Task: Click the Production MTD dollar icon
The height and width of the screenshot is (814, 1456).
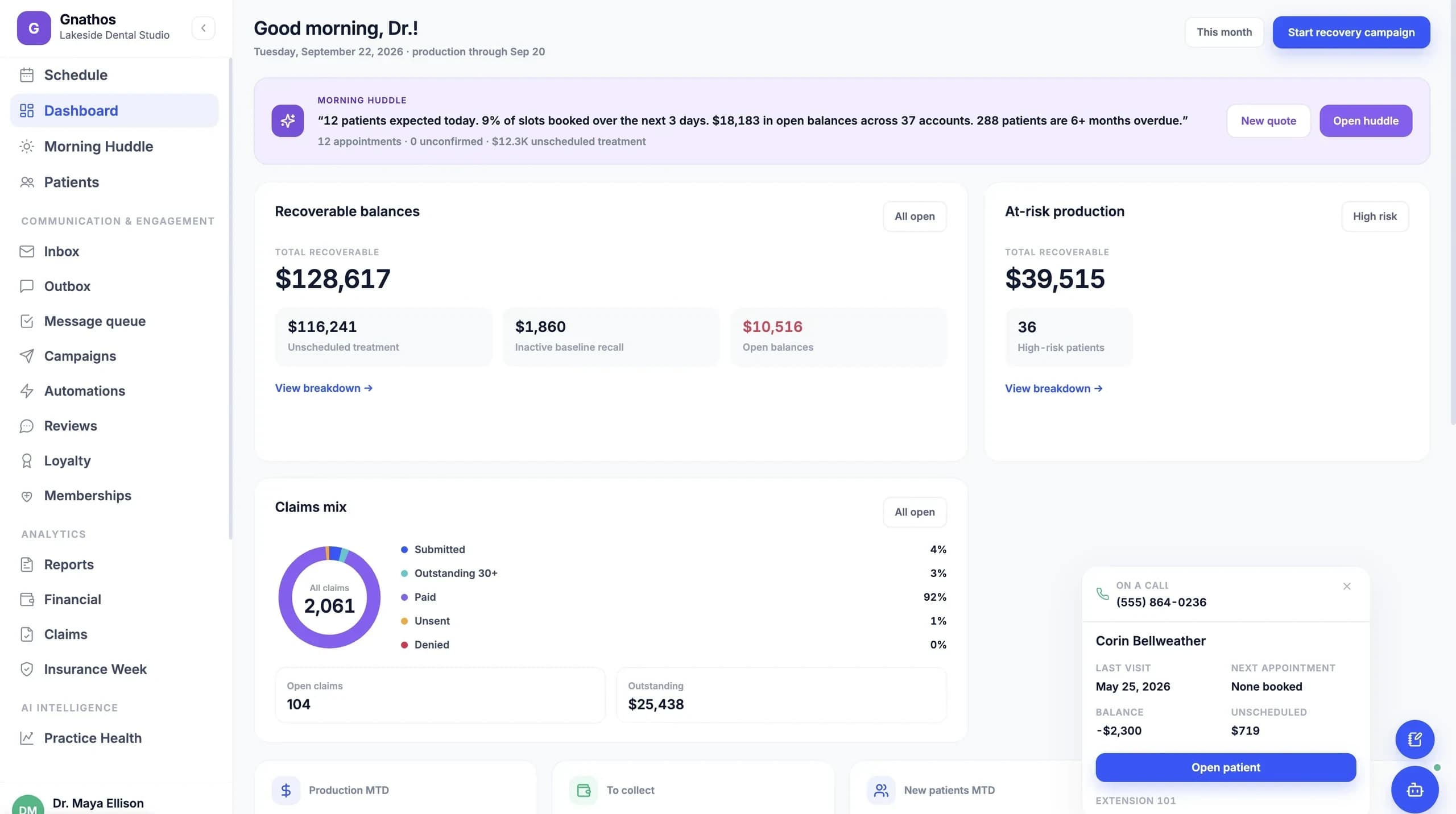Action: [x=286, y=790]
